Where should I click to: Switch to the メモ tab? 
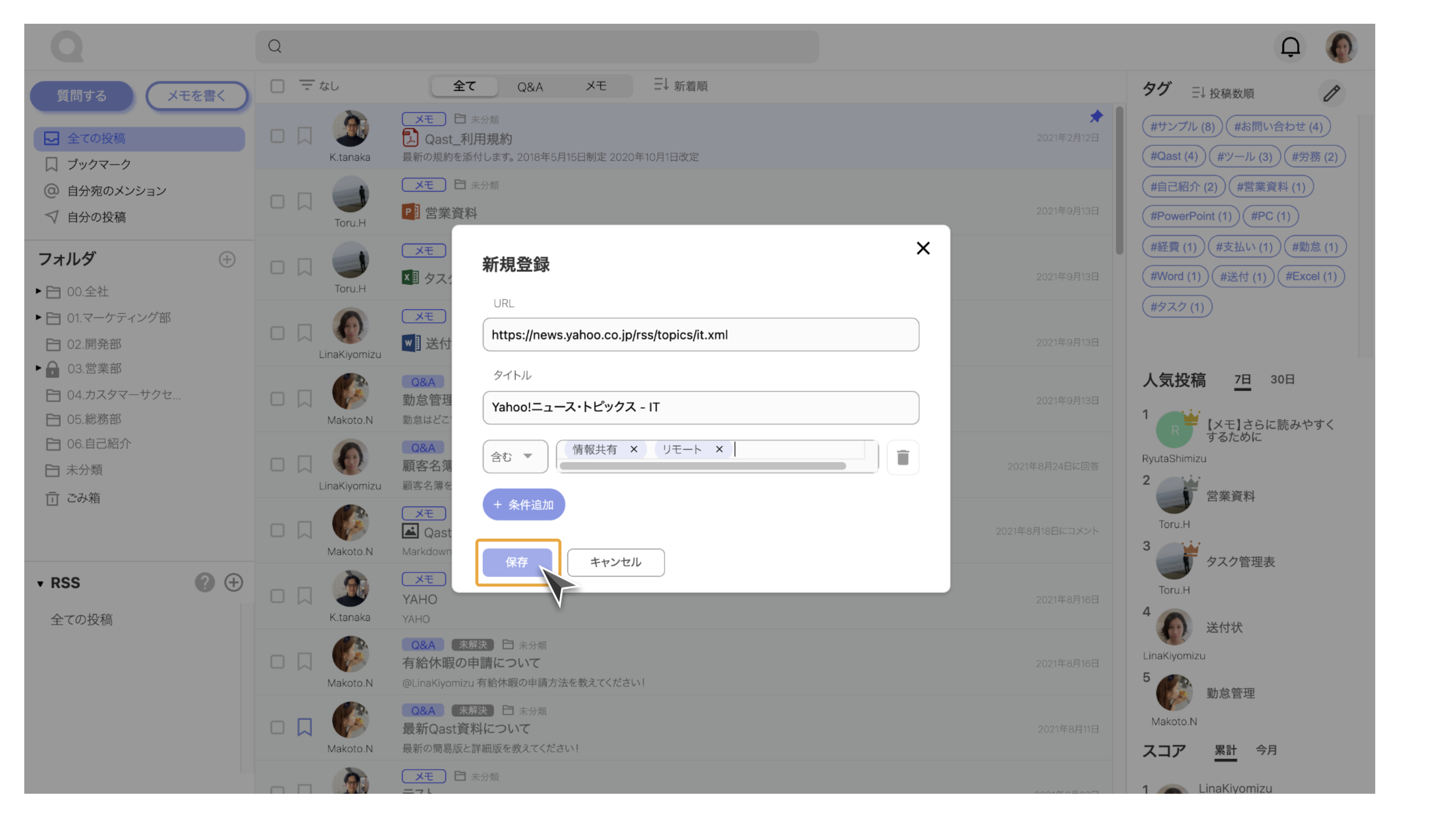pyautogui.click(x=596, y=86)
